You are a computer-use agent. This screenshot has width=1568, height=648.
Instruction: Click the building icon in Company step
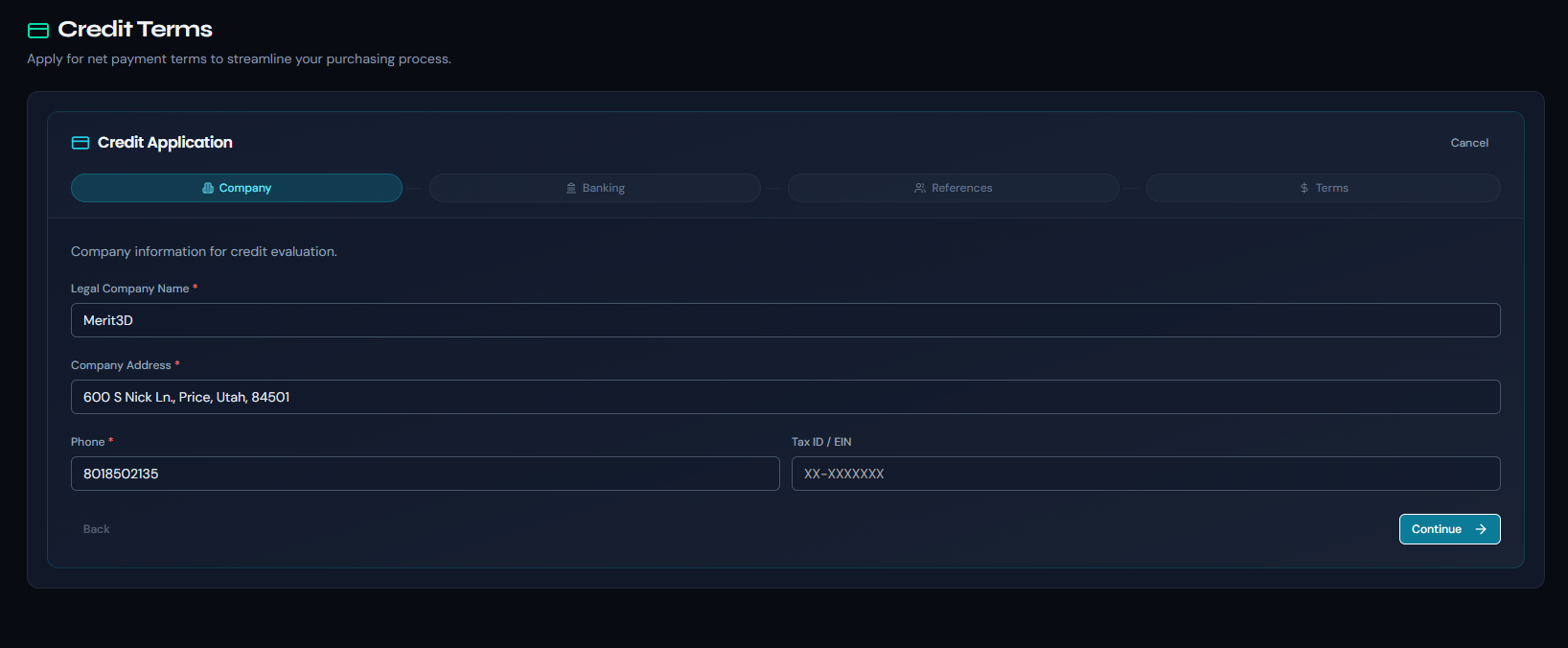[208, 188]
